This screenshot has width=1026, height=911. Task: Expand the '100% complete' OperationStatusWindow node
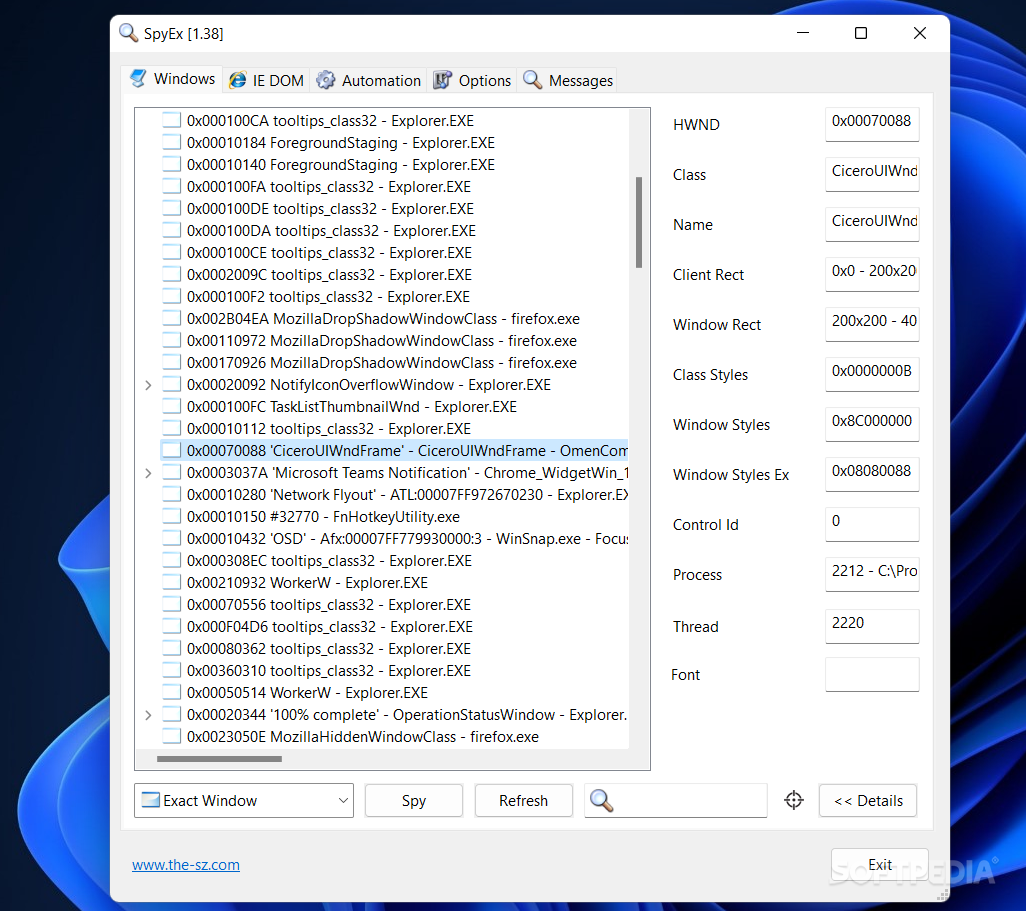point(148,715)
